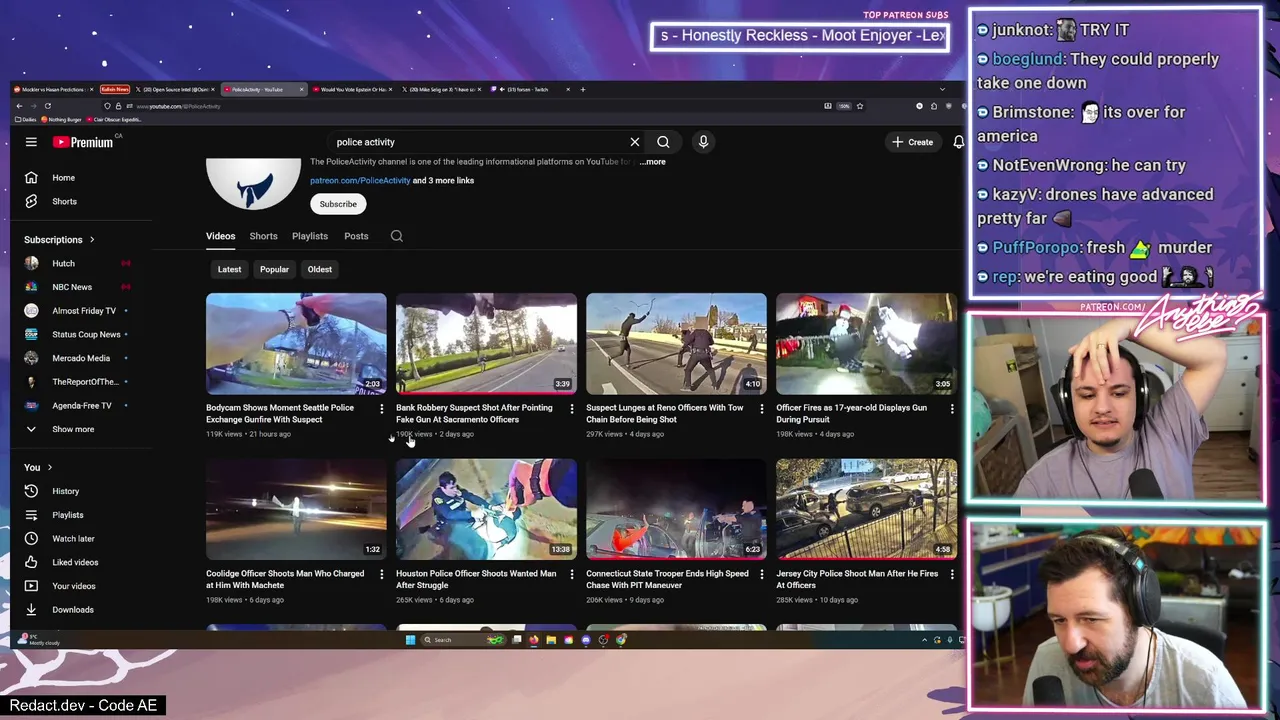
Task: Clear the search box with the X
Action: [x=634, y=142]
